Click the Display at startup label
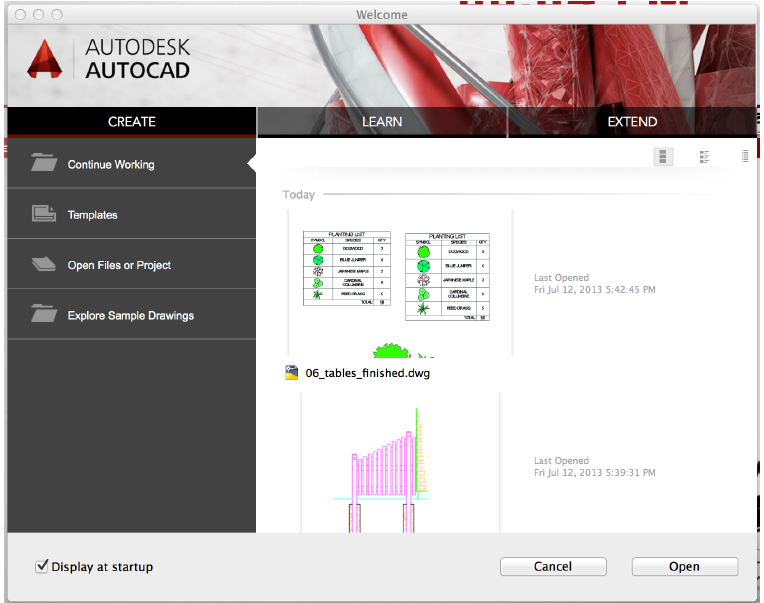 tap(102, 567)
